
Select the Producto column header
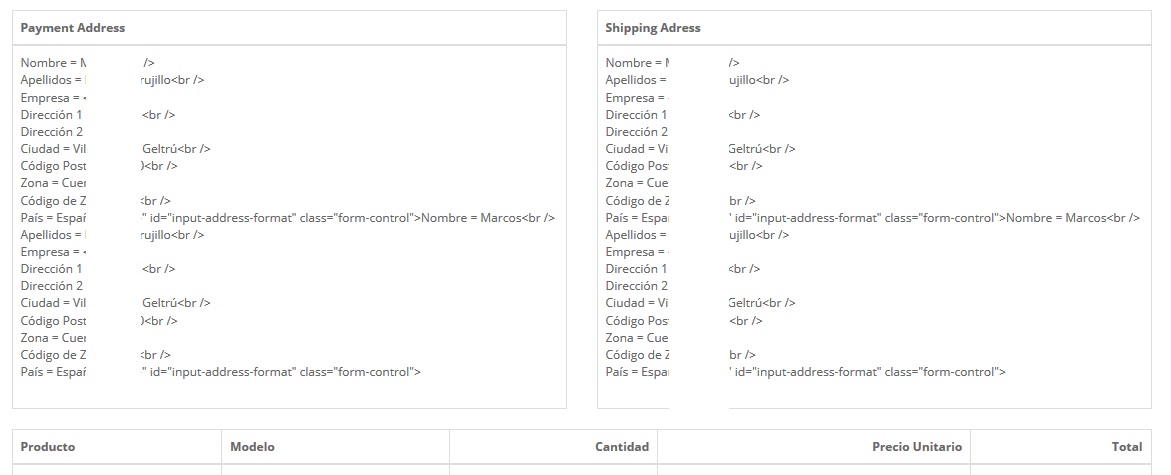(48, 447)
